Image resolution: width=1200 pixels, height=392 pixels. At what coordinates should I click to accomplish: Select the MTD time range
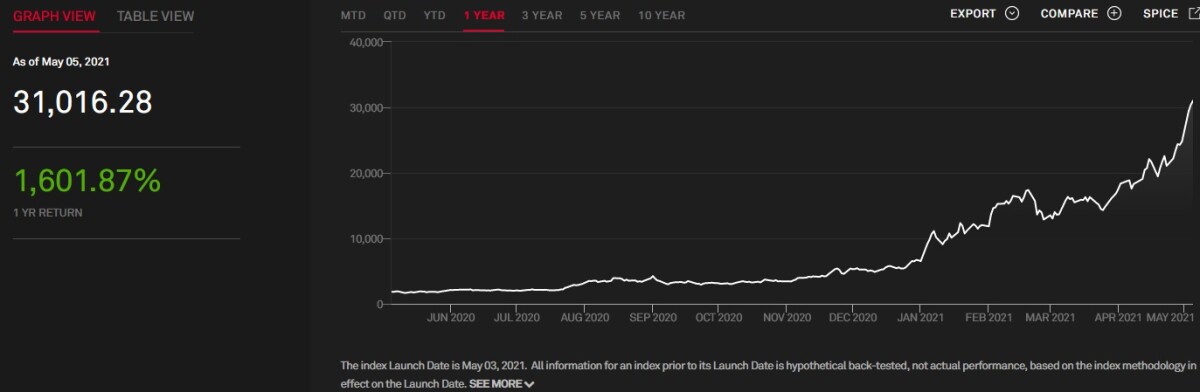point(353,15)
